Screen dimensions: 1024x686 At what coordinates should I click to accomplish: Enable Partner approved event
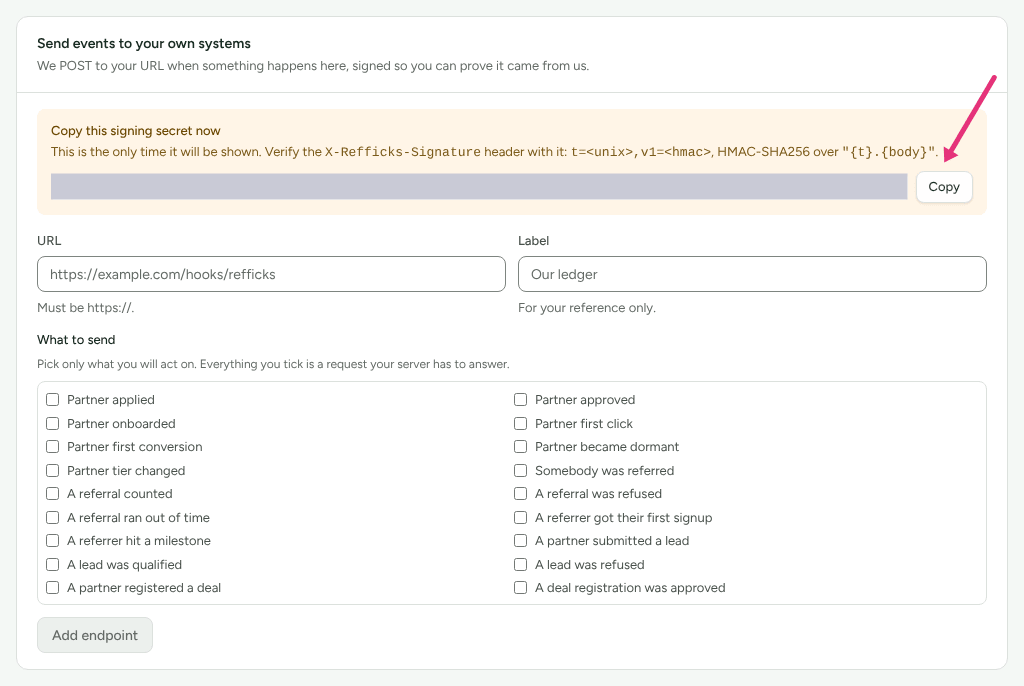click(520, 399)
